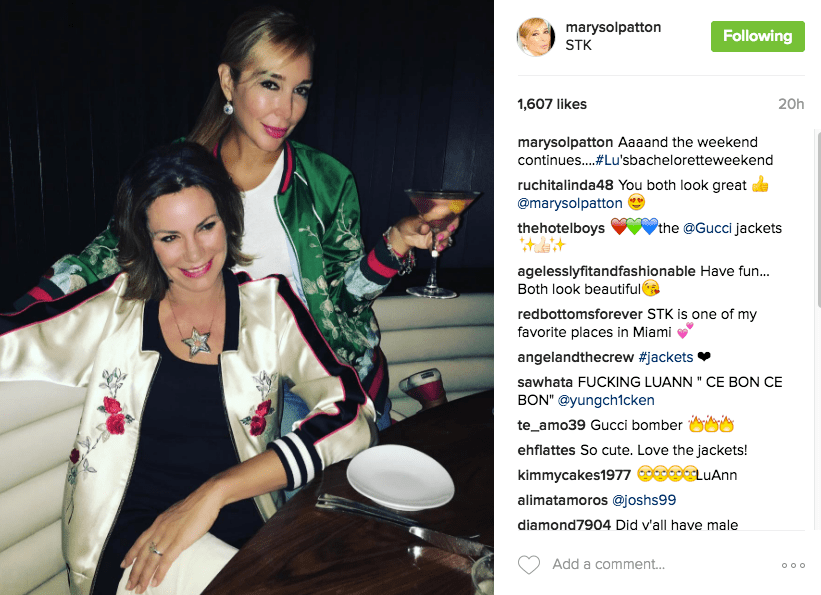Viewport: 821px width, 595px height.
Task: Open the marysolpatton profile avatar
Action: (x=536, y=36)
